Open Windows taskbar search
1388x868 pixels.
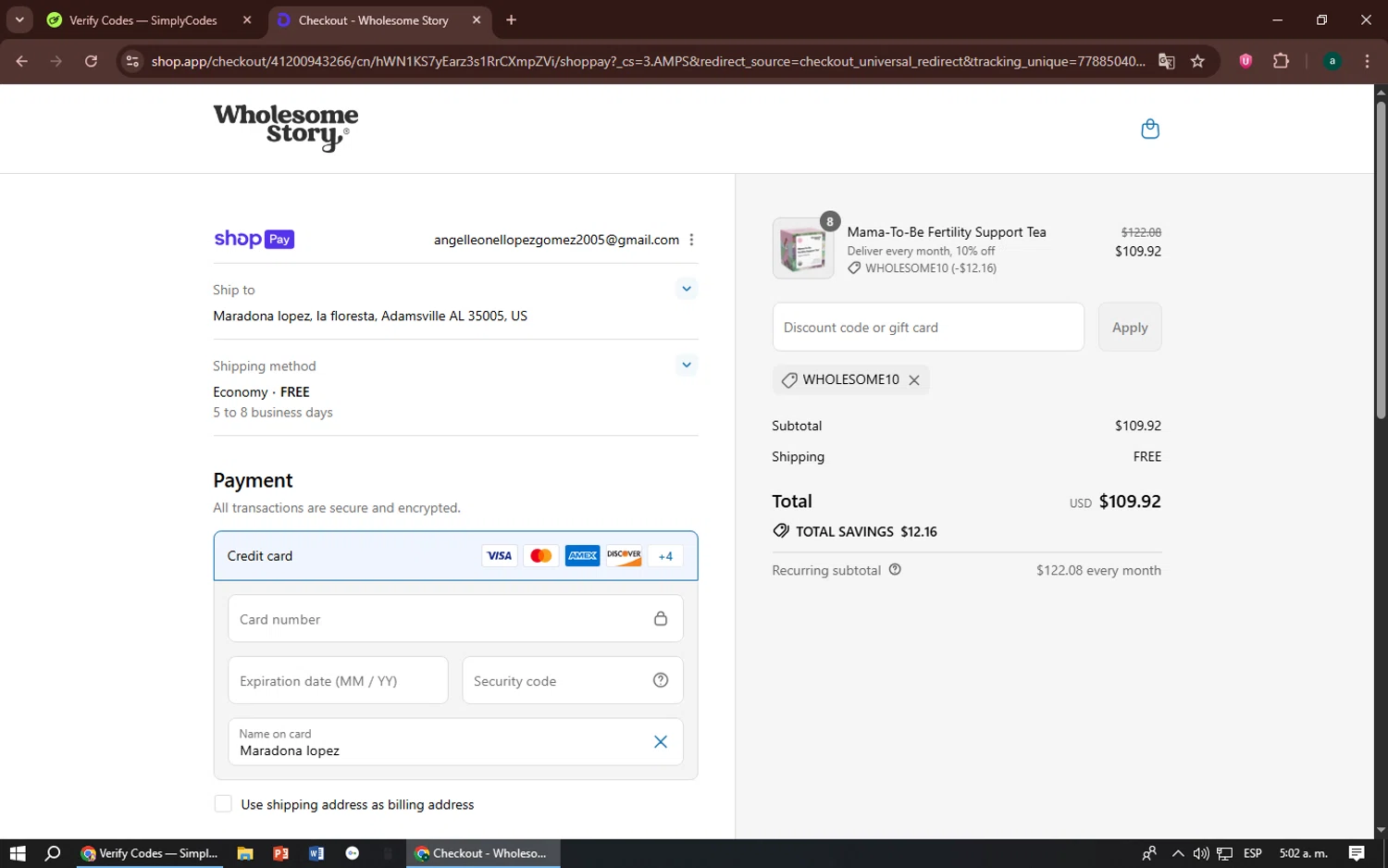[x=53, y=853]
